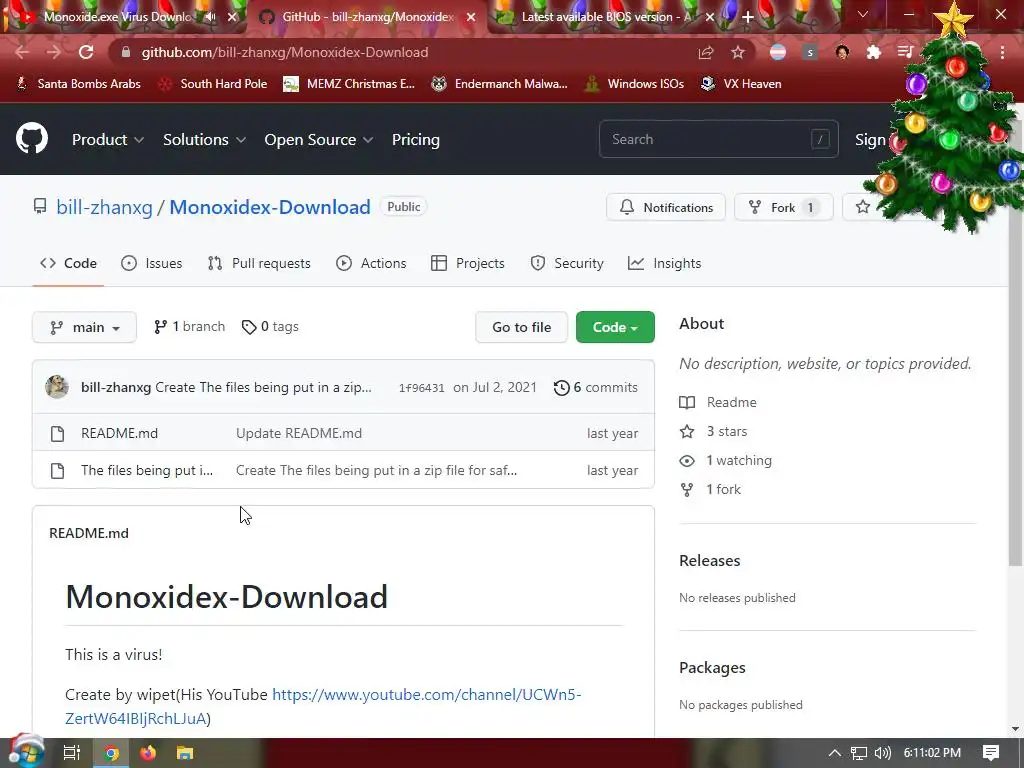Expand the Open Source menu

coord(319,139)
